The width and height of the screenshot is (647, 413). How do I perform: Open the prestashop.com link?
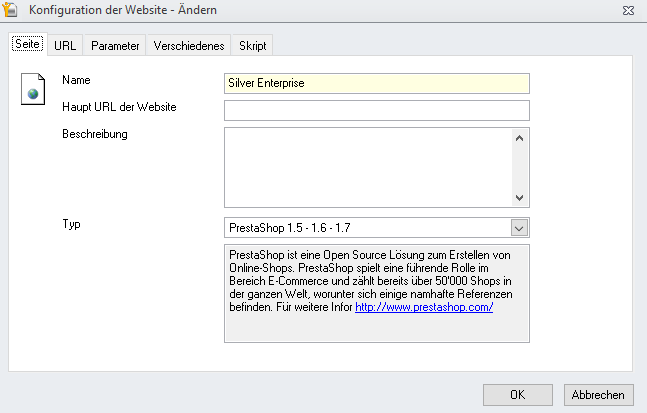(x=424, y=307)
